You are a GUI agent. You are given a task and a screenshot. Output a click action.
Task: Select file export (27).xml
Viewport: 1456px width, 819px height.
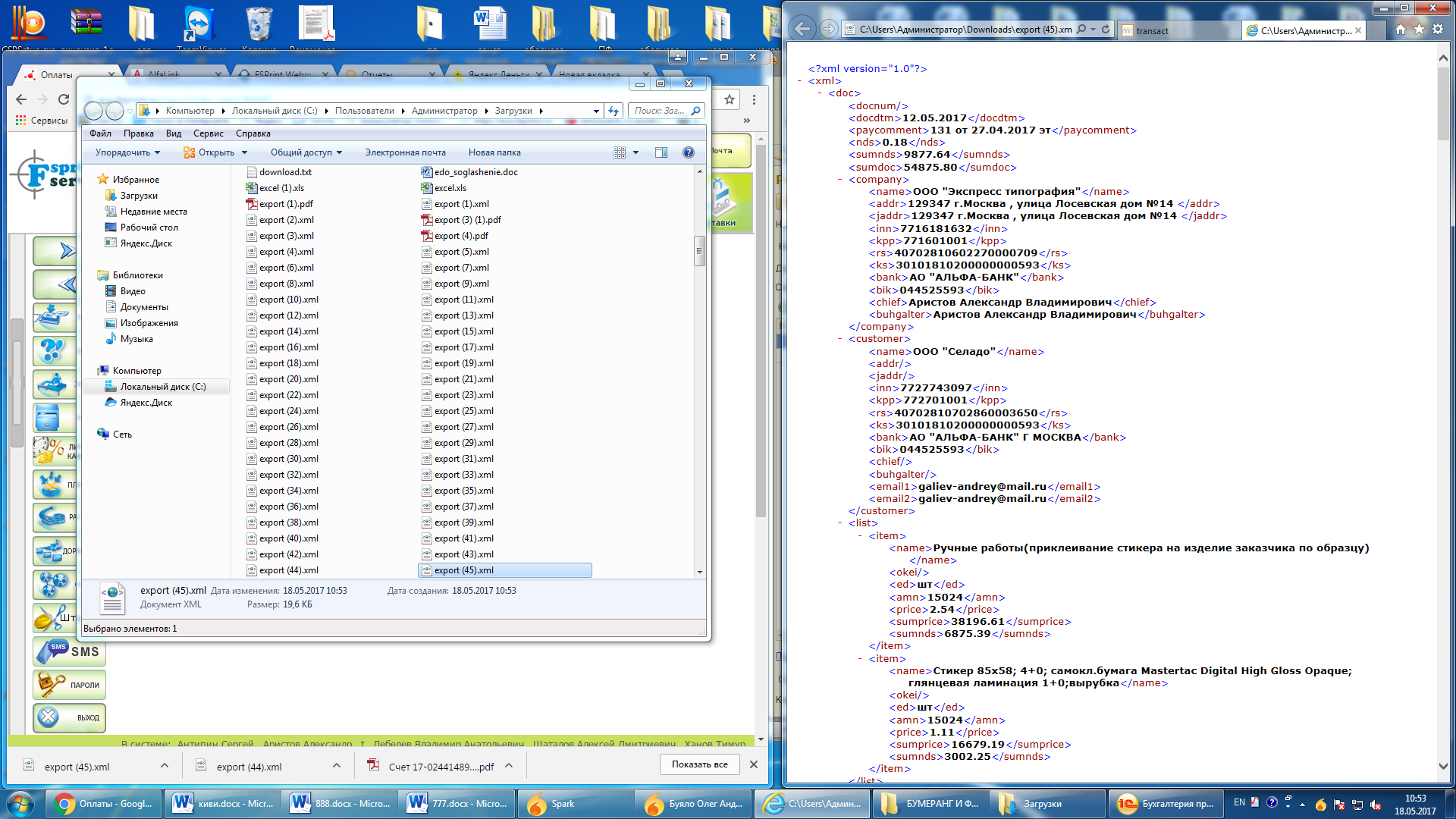click(463, 427)
